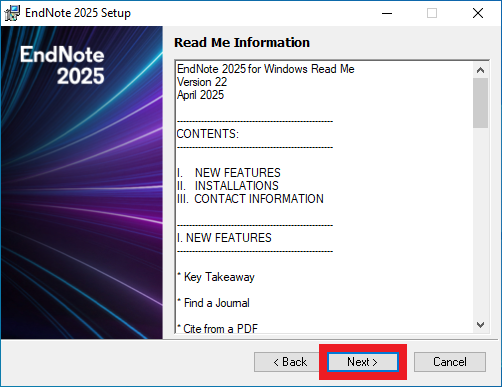Click the scroll down arrow in Read Me box

pyautogui.click(x=480, y=324)
